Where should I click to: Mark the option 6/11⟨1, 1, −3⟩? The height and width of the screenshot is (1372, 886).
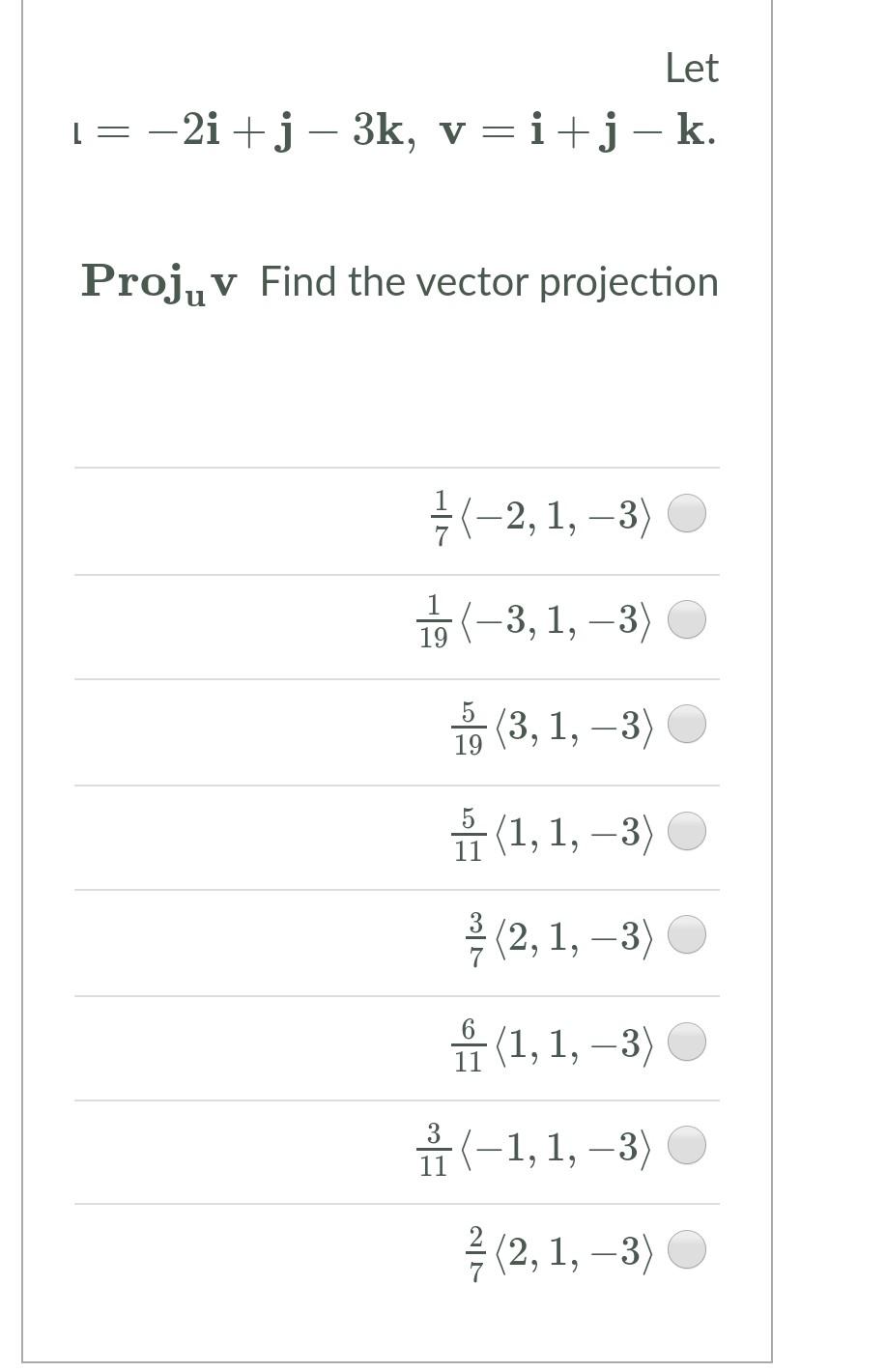687,1041
